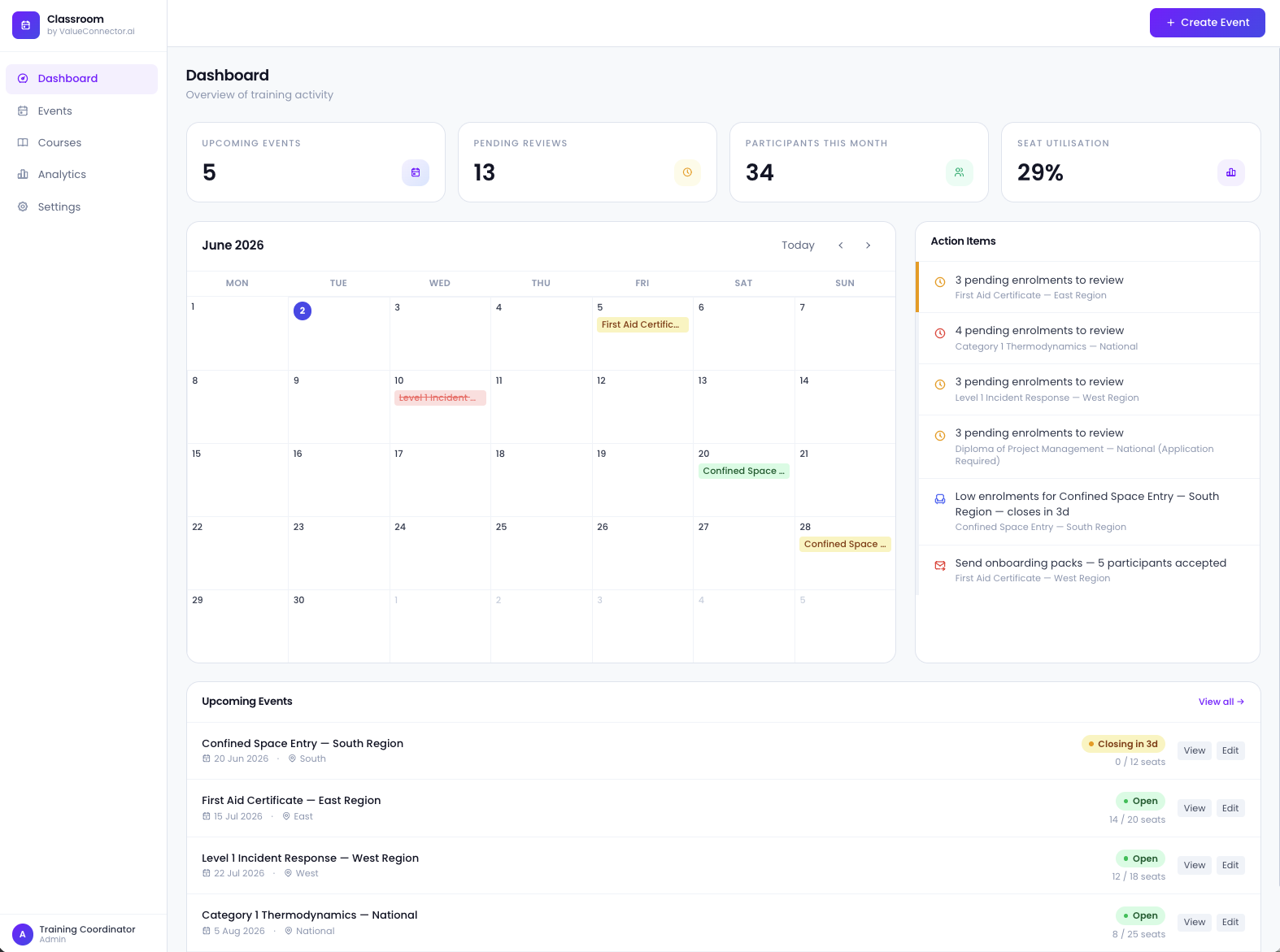Open the Courses sidebar item
Viewport: 1280px width, 952px height.
click(81, 142)
